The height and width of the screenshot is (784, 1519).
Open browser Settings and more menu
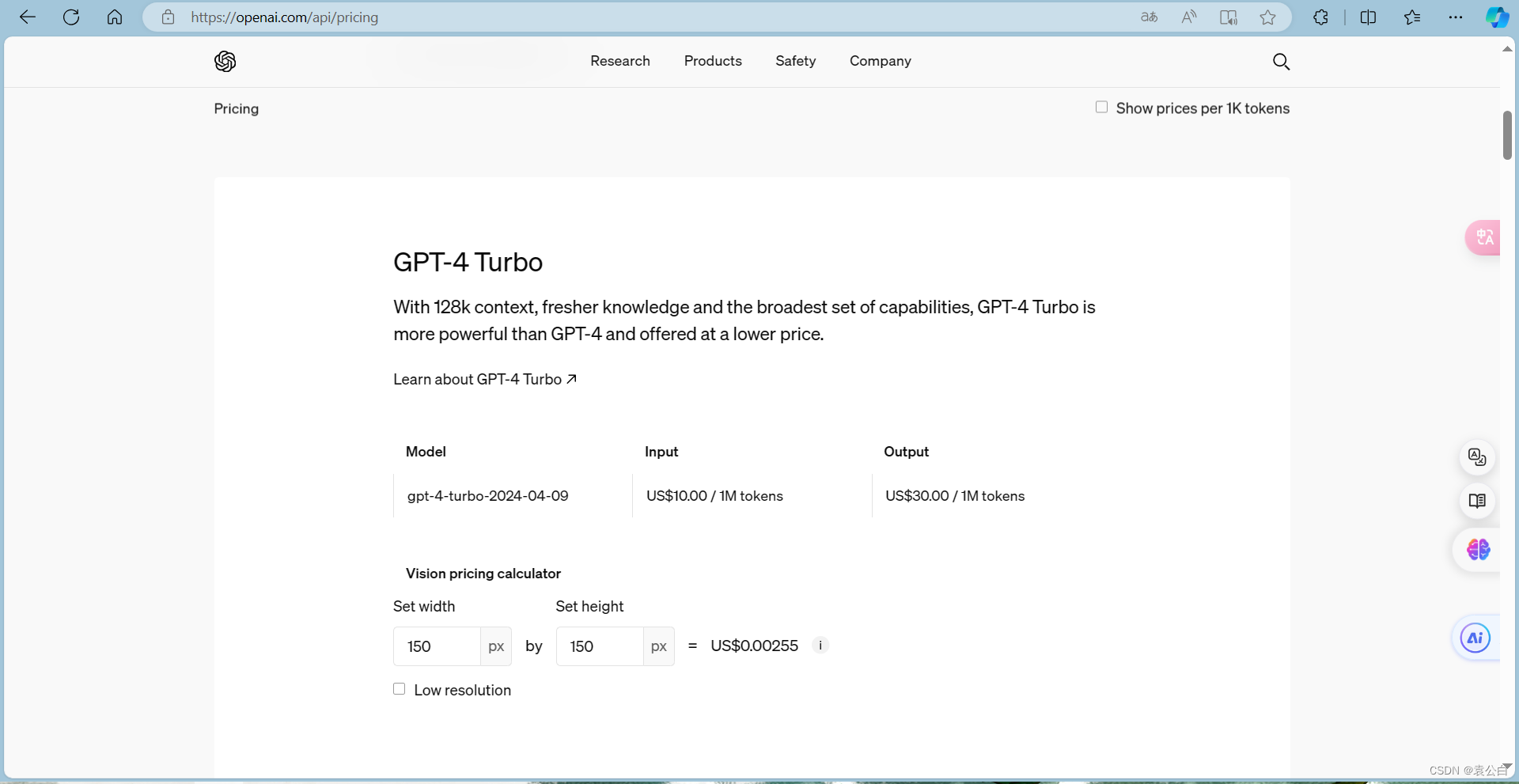click(x=1456, y=17)
